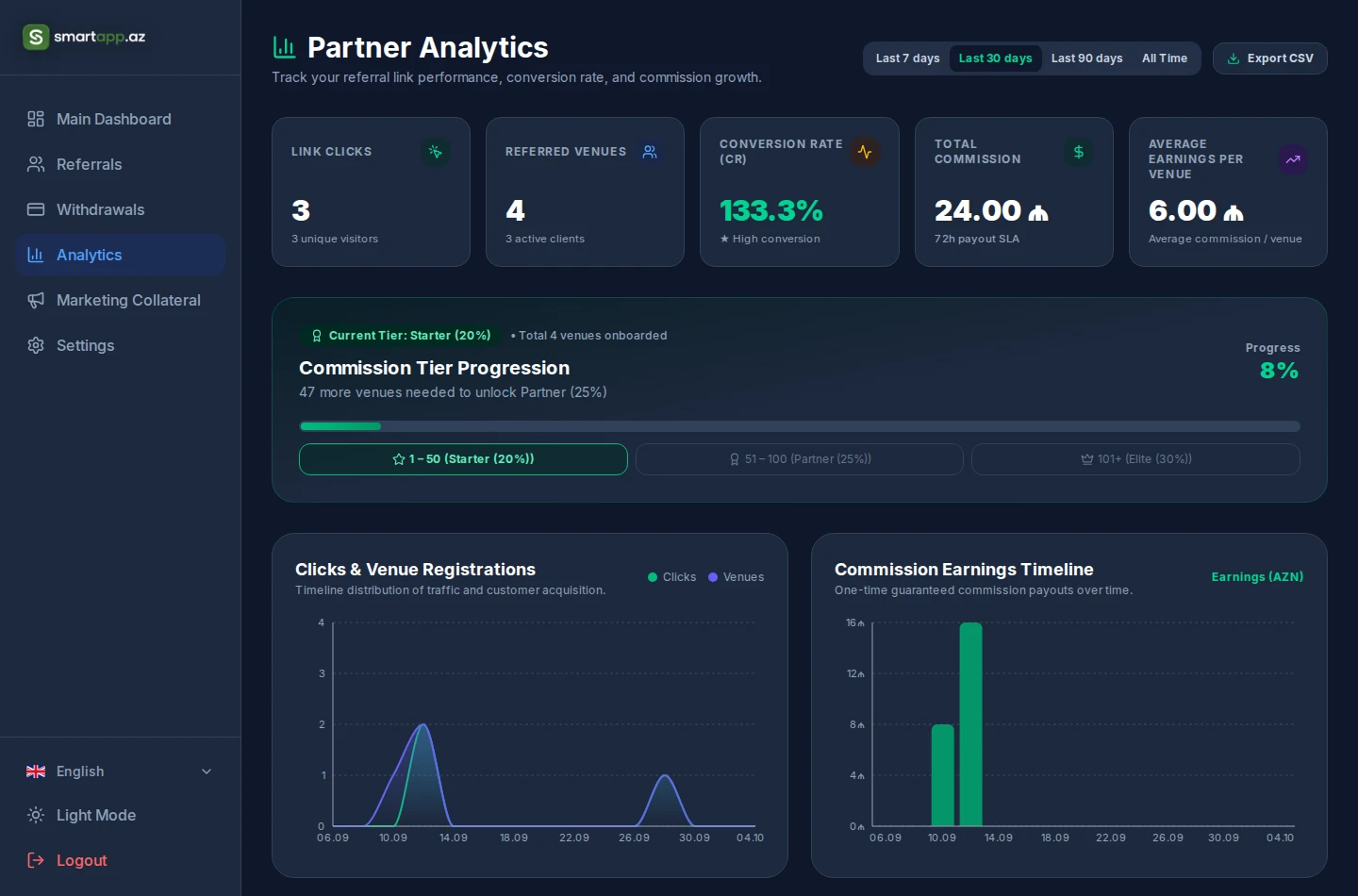Open Main Dashboard page
Image resolution: width=1358 pixels, height=896 pixels.
121,119
